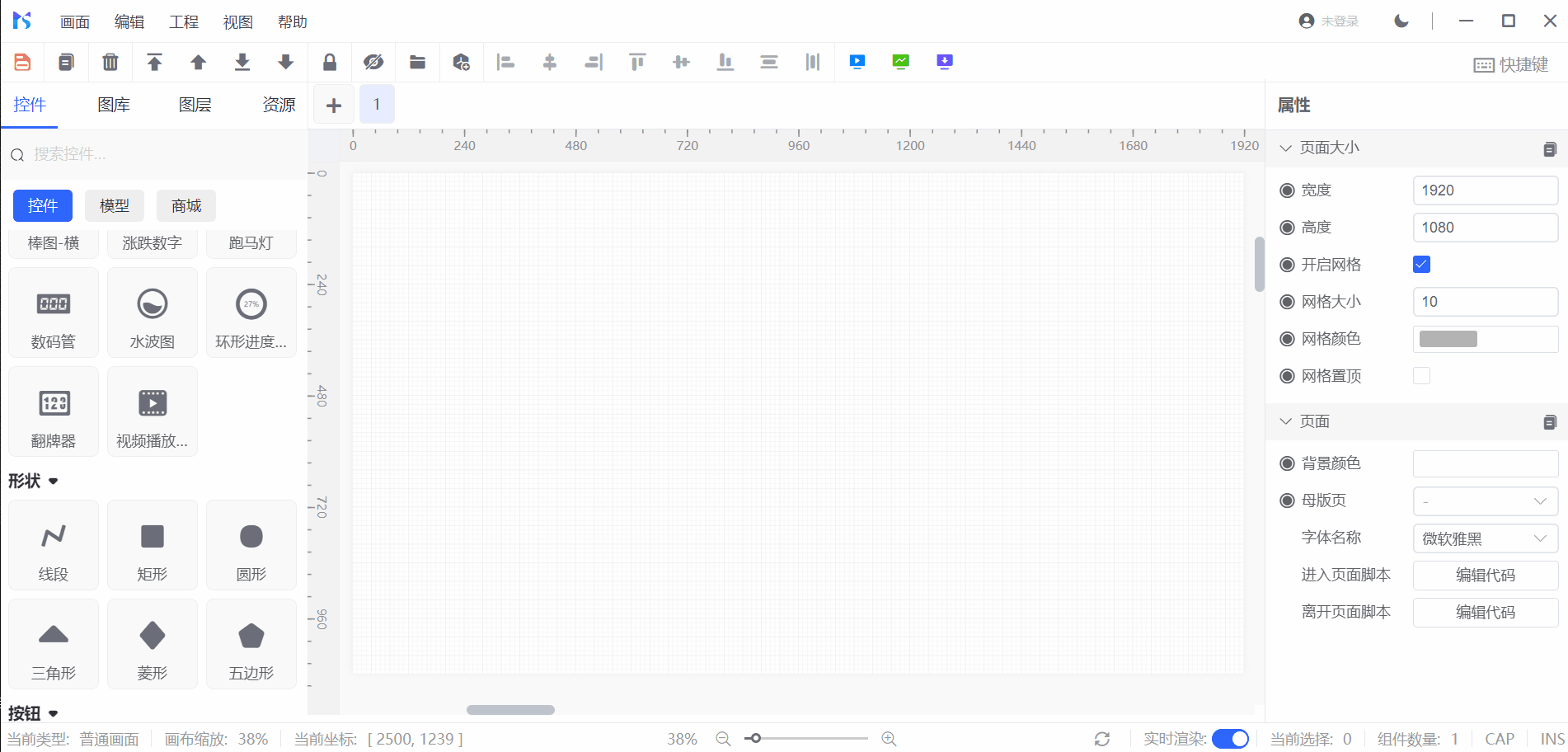Switch to the Layers tab (图层)
The width and height of the screenshot is (1568, 752).
coord(195,105)
